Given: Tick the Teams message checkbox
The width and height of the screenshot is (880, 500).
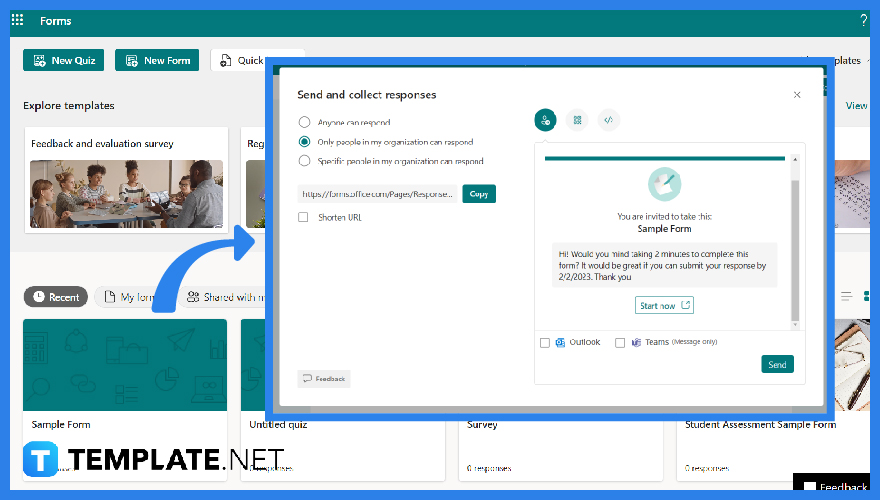Looking at the screenshot, I should 620,343.
